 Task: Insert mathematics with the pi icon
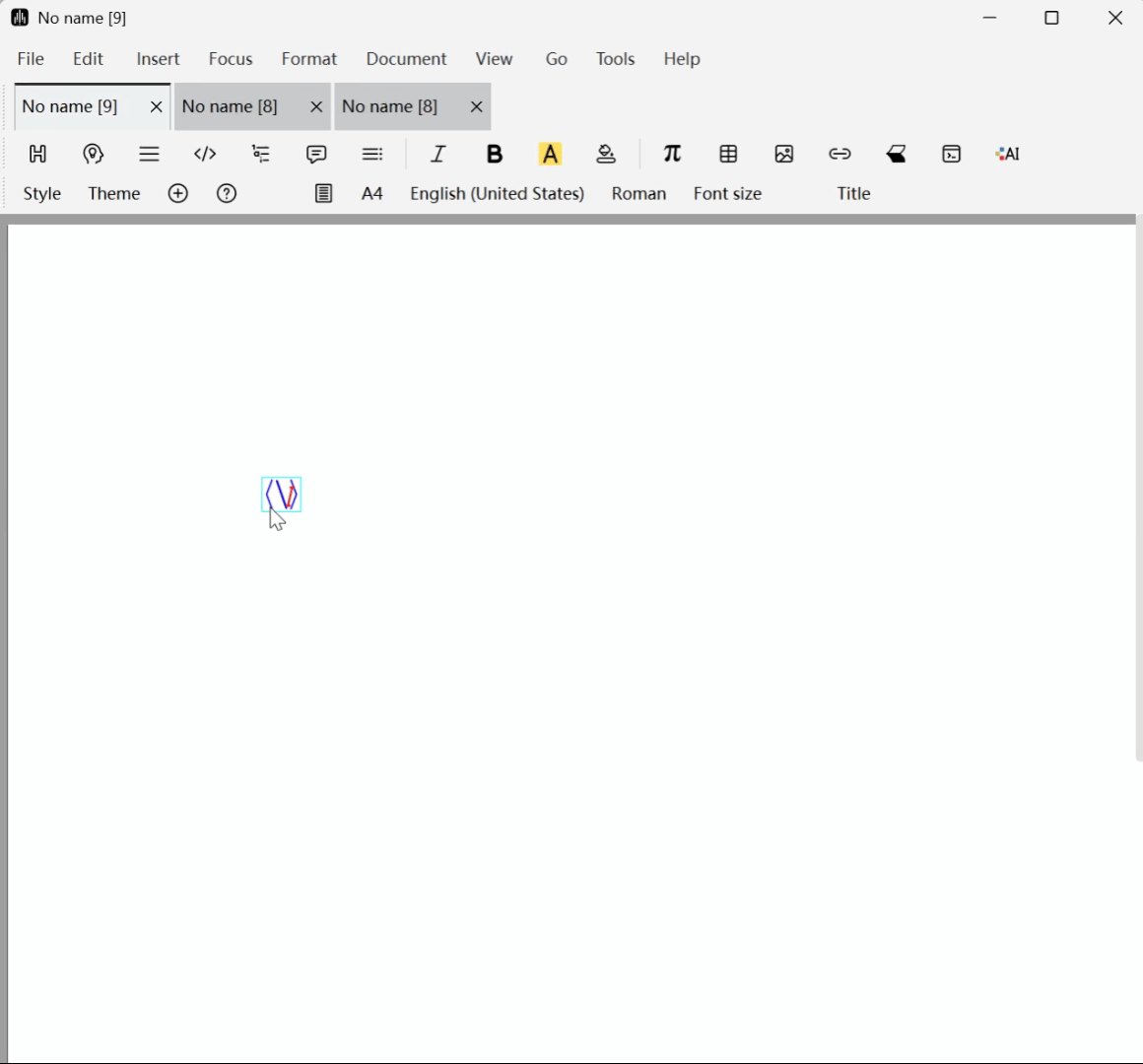(672, 154)
